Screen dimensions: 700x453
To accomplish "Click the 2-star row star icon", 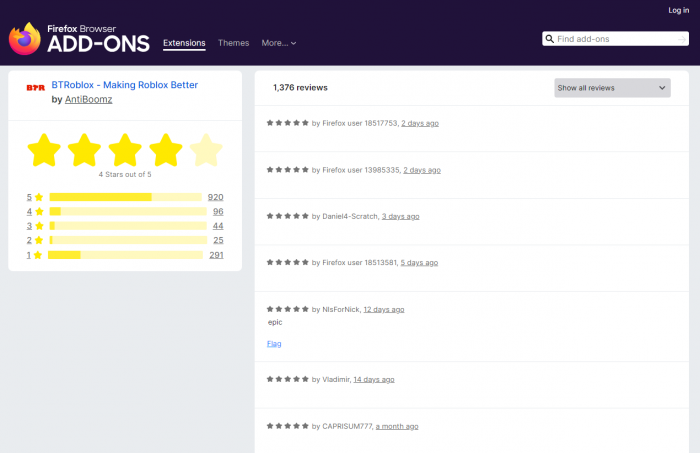I will tap(39, 240).
